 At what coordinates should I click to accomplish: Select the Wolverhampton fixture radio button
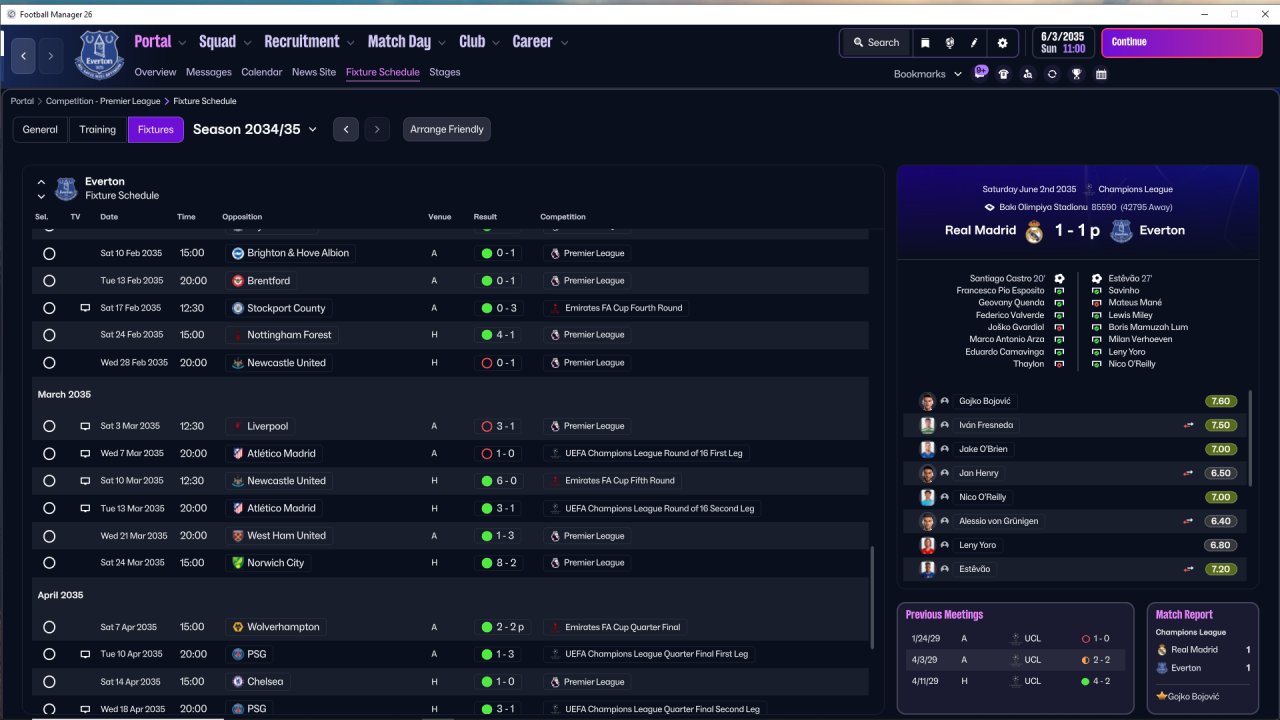(49, 627)
